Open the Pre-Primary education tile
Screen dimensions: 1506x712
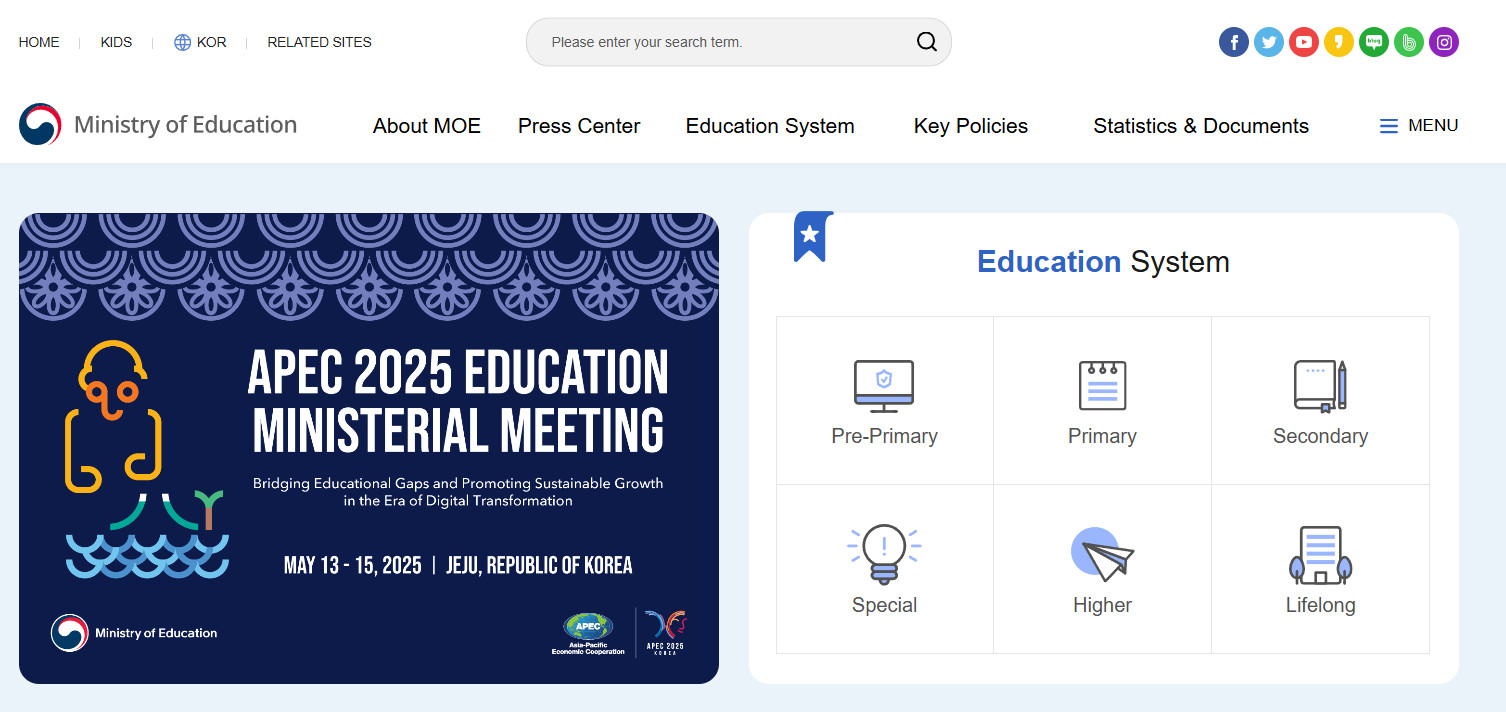tap(884, 401)
